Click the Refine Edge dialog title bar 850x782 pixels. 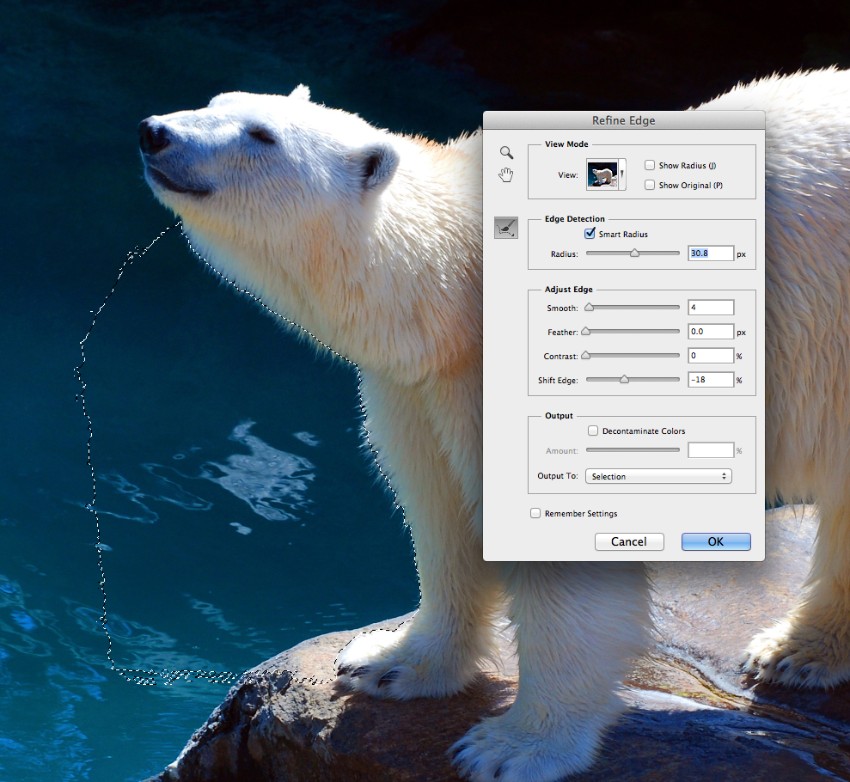[x=623, y=120]
